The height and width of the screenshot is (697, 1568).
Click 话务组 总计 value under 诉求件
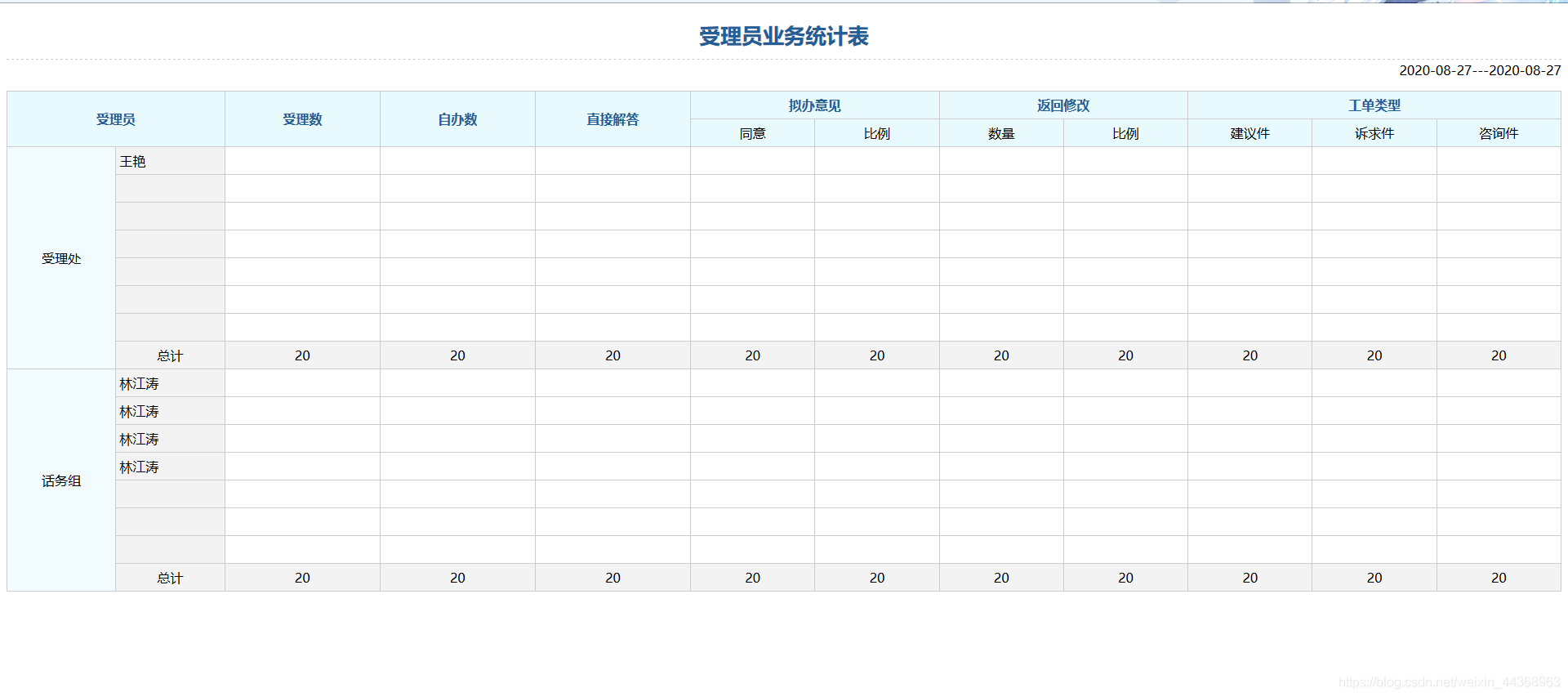pos(1374,578)
